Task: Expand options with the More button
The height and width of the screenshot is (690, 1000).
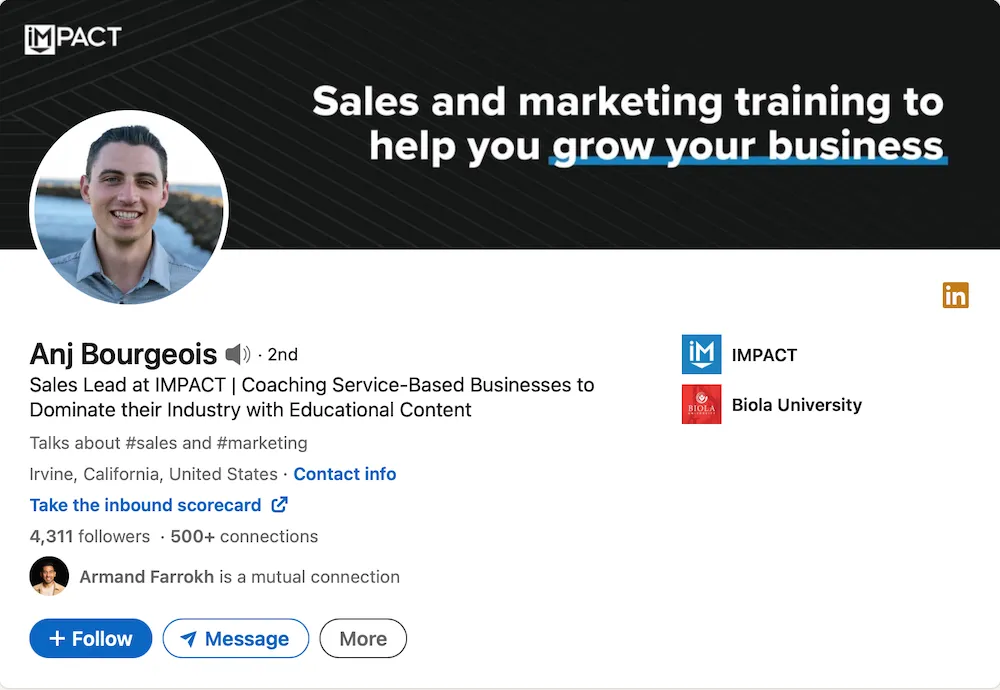Action: point(363,638)
